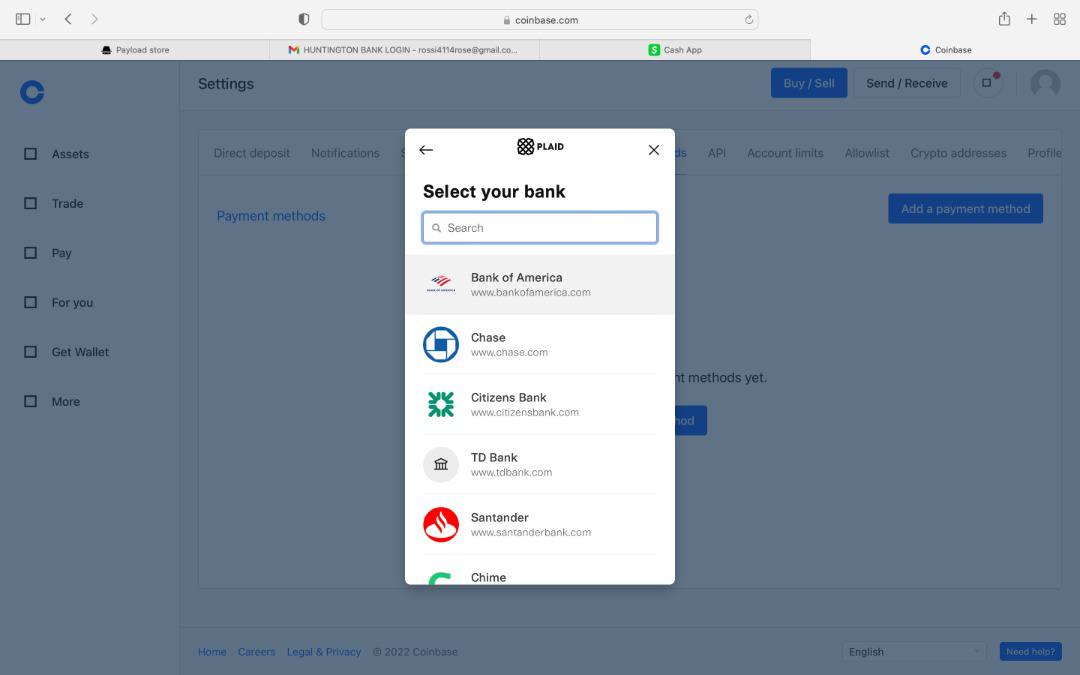Open the user profile avatar

point(1045,84)
